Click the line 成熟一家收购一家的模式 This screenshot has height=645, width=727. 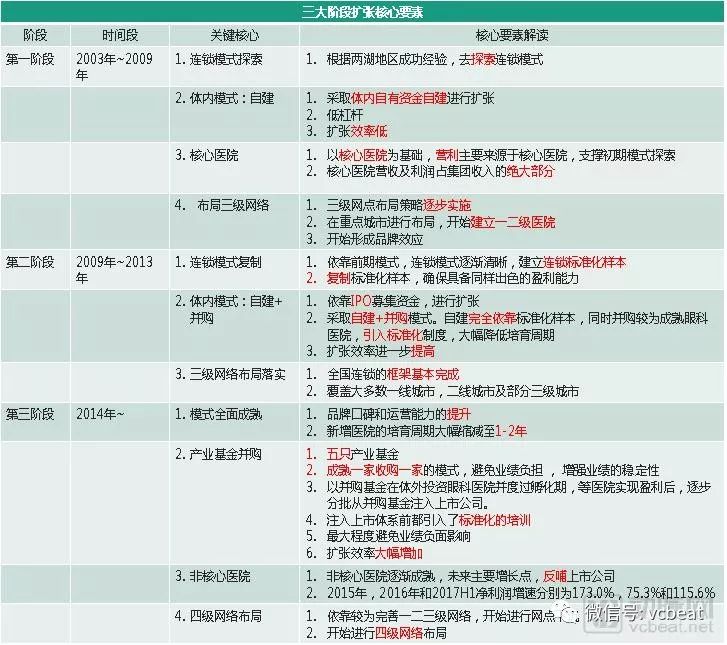pyautogui.click(x=393, y=470)
